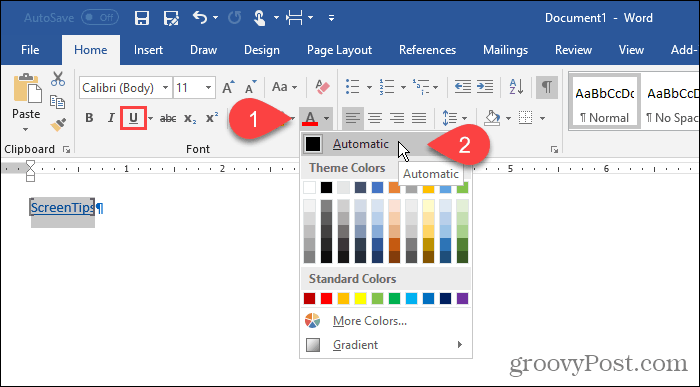The width and height of the screenshot is (700, 387).
Task: Switch to the Insert tab
Action: [x=148, y=50]
